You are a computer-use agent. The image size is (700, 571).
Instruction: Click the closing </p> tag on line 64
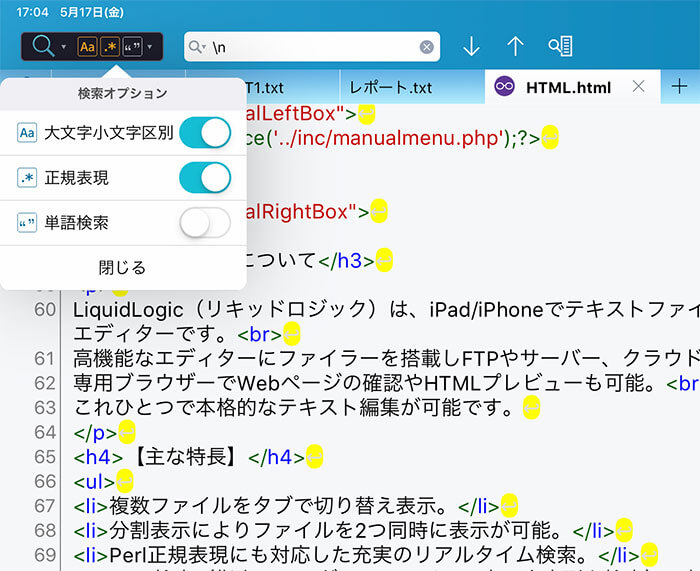pos(95,433)
